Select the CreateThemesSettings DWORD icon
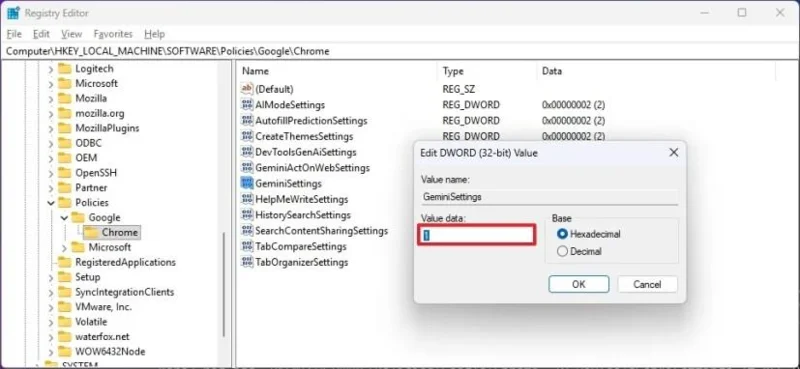Viewport: 800px width, 369px height. tap(247, 136)
